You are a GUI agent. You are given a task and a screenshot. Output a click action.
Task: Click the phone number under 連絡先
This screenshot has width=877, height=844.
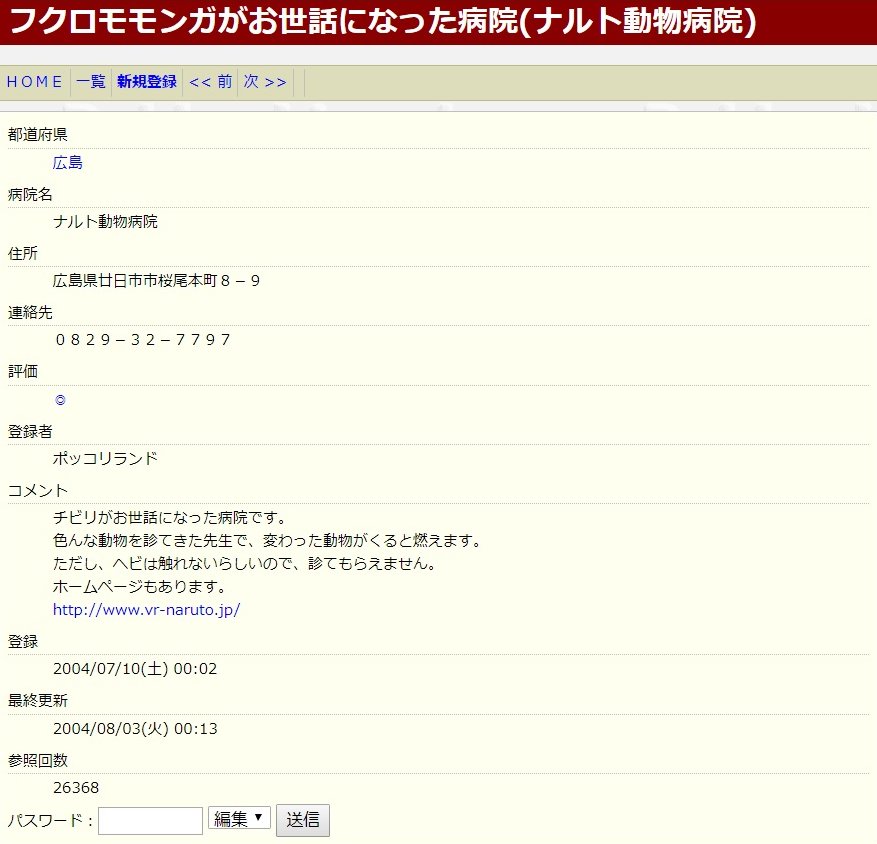coord(142,340)
